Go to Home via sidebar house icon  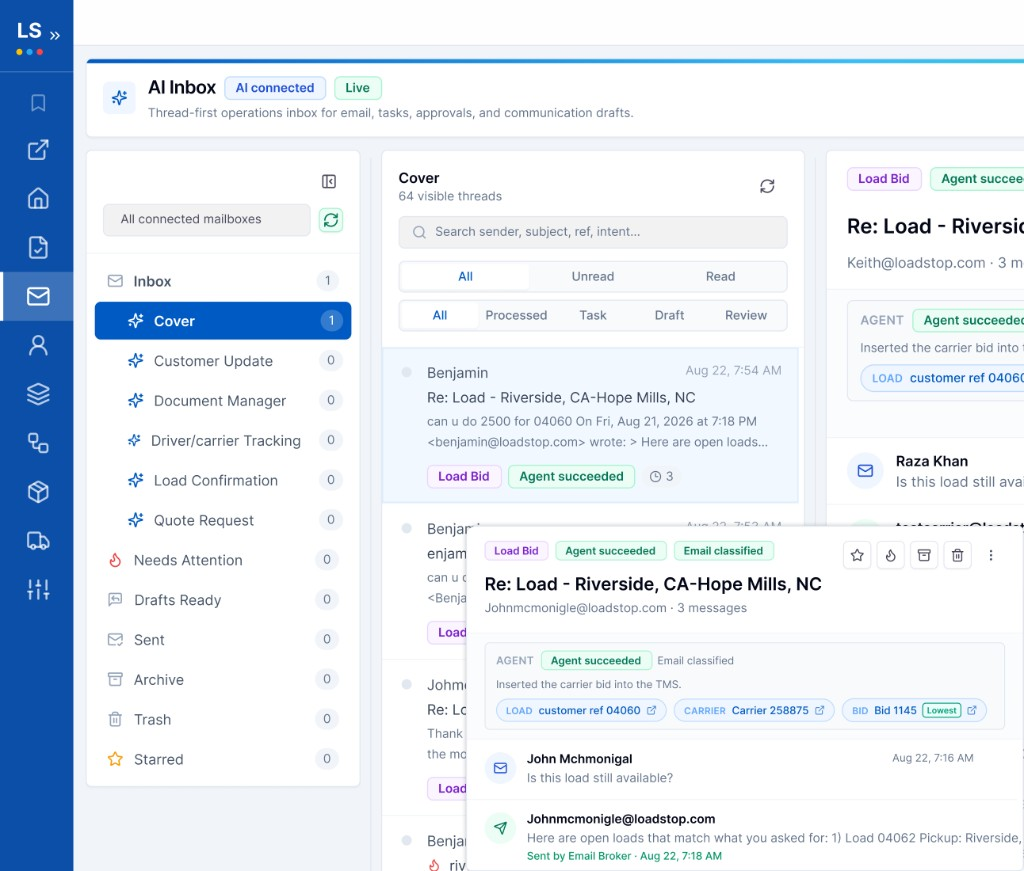pos(38,198)
